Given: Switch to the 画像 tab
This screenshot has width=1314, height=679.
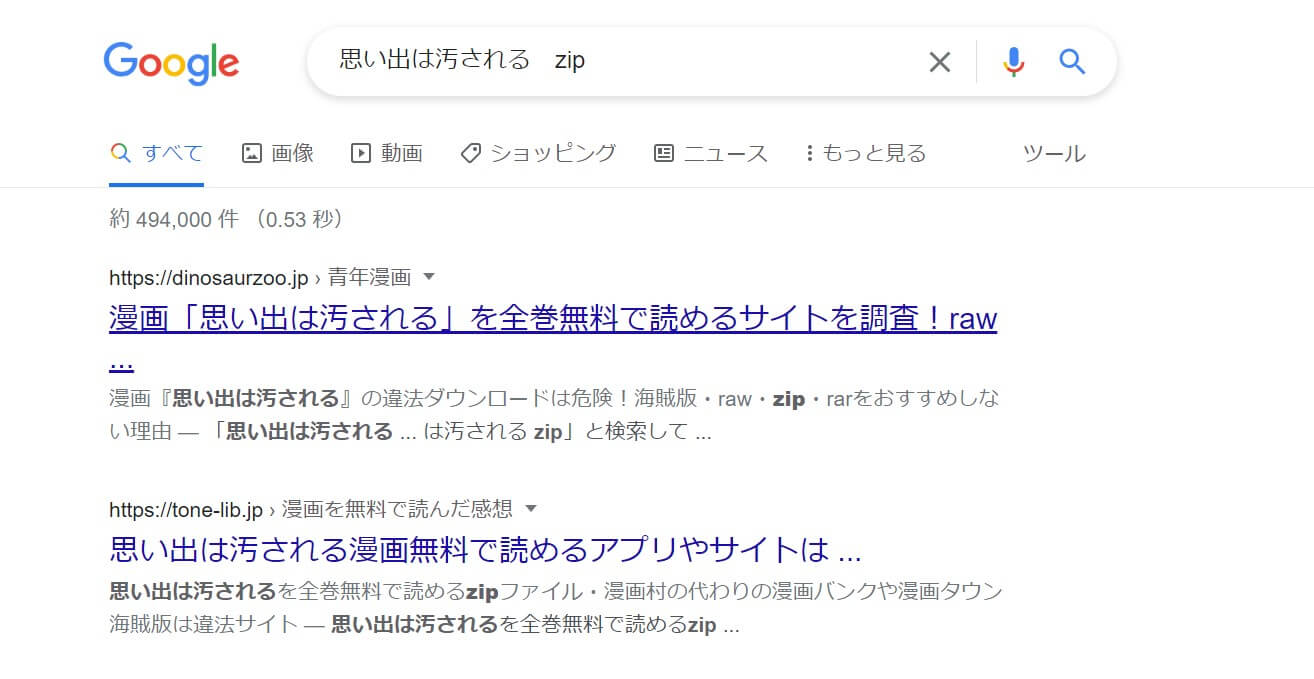Looking at the screenshot, I should (278, 153).
